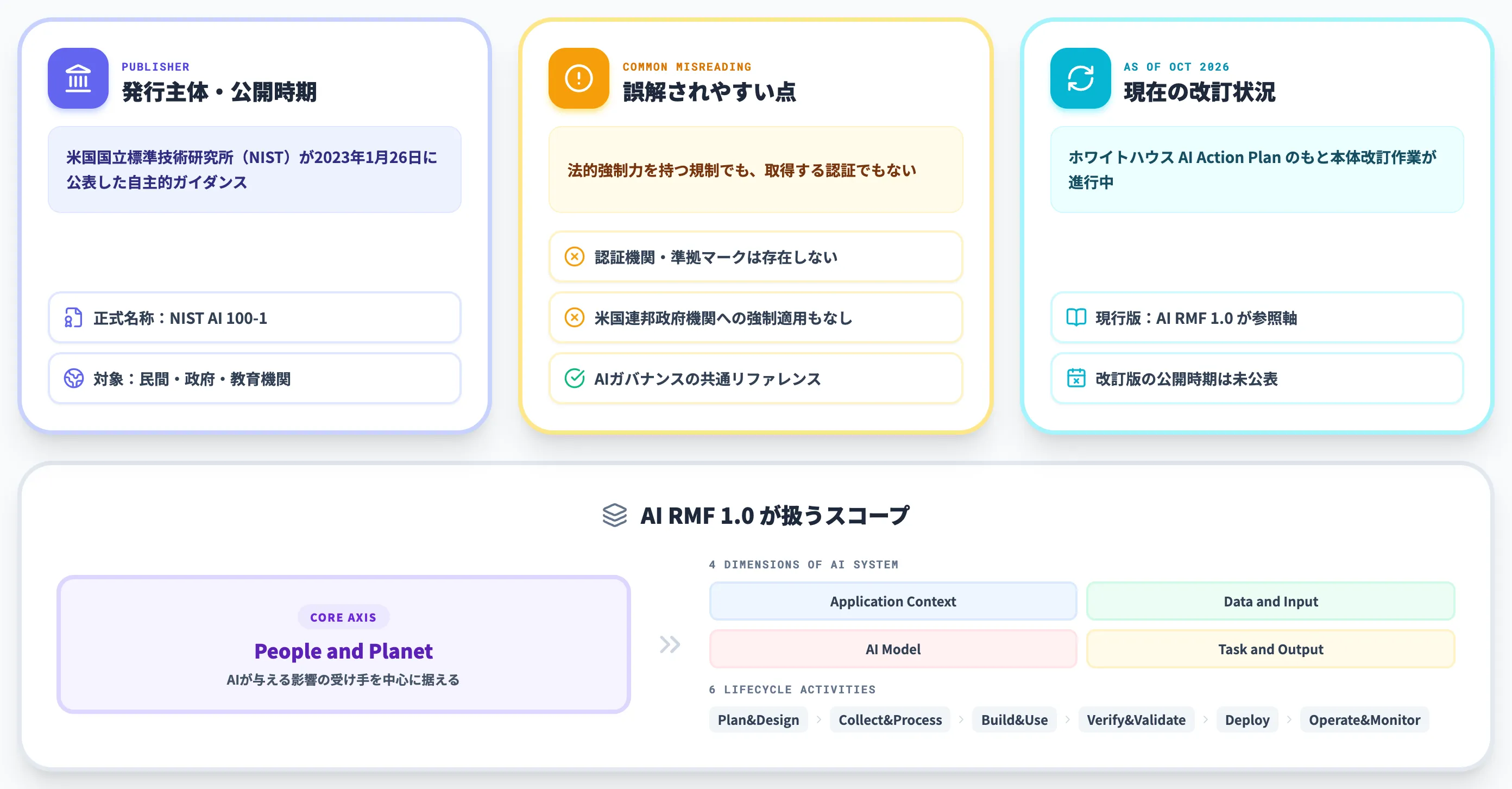Click the ホワイトハウス AI Action Plan summary box
The image size is (1512, 789).
pos(1257,169)
